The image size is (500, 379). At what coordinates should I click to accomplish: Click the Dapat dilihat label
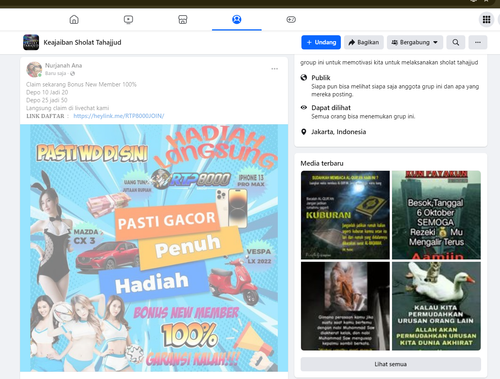[x=331, y=108]
